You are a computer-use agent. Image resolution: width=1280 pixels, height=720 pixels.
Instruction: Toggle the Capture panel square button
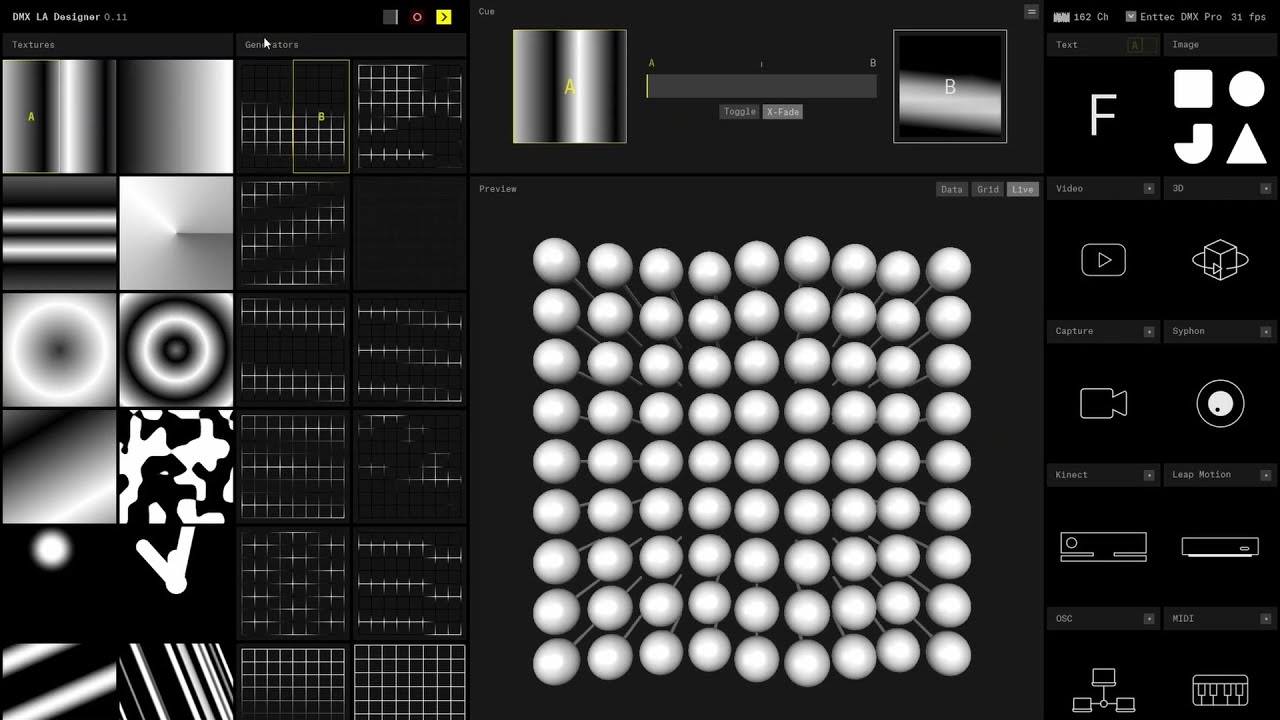click(1149, 331)
